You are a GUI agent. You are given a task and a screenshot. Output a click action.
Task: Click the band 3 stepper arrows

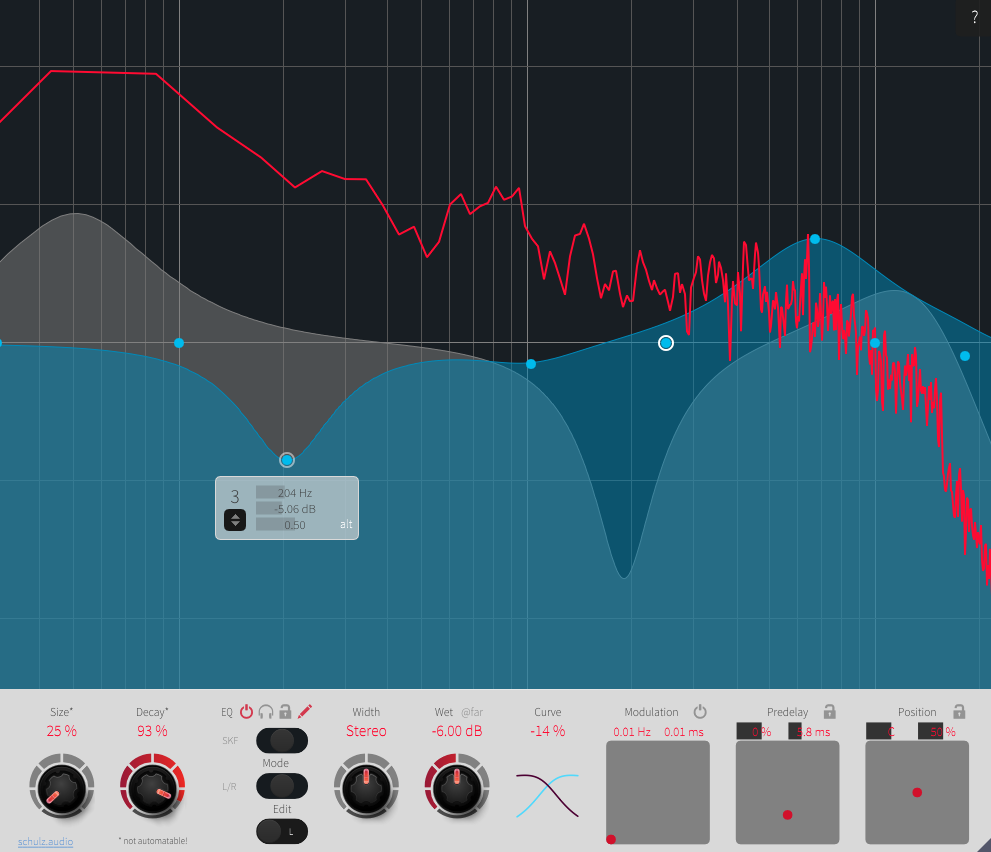[x=235, y=520]
